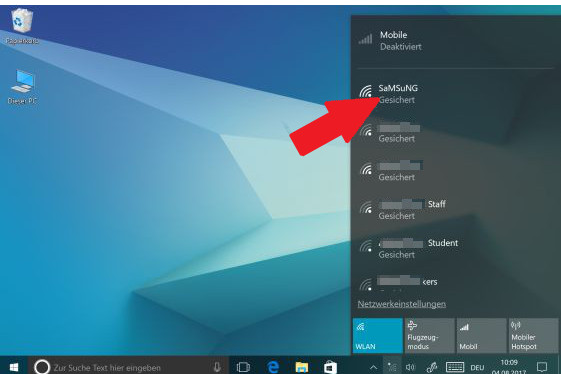Select the Dieser PC desktop icon
The image size is (561, 374).
tap(23, 87)
